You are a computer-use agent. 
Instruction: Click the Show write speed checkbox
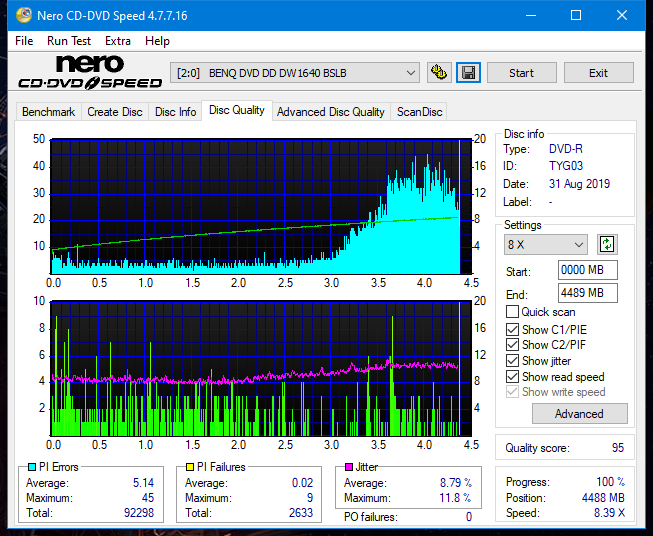click(512, 392)
